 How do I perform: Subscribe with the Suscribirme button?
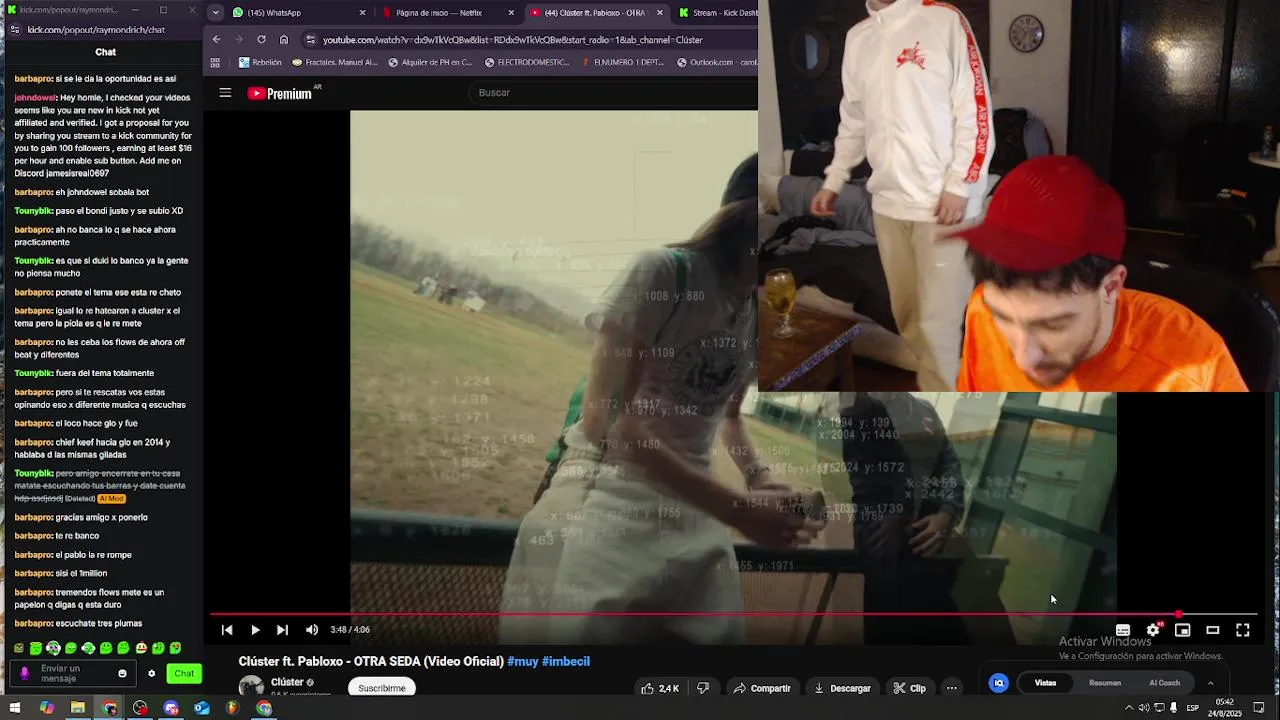382,688
